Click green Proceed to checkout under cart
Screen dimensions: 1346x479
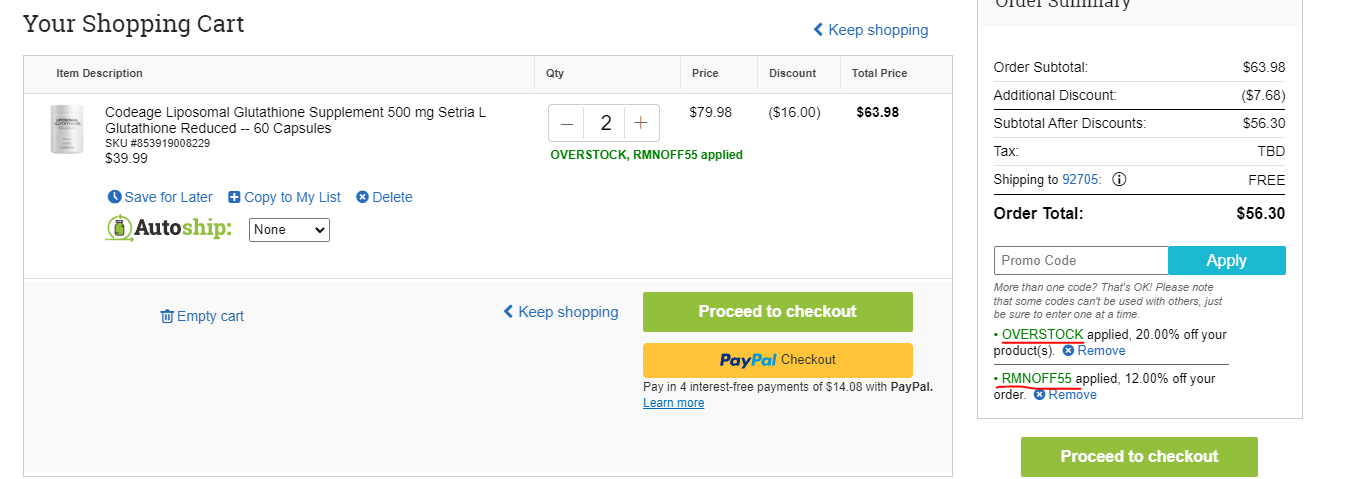778,312
